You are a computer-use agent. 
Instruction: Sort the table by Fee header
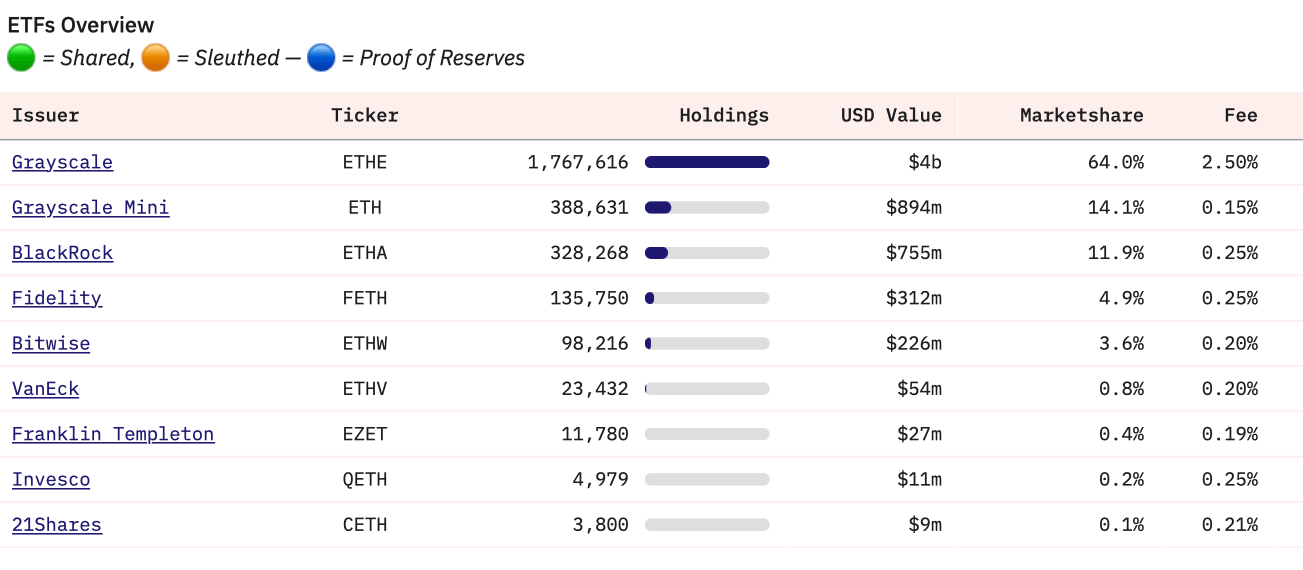(x=1240, y=115)
